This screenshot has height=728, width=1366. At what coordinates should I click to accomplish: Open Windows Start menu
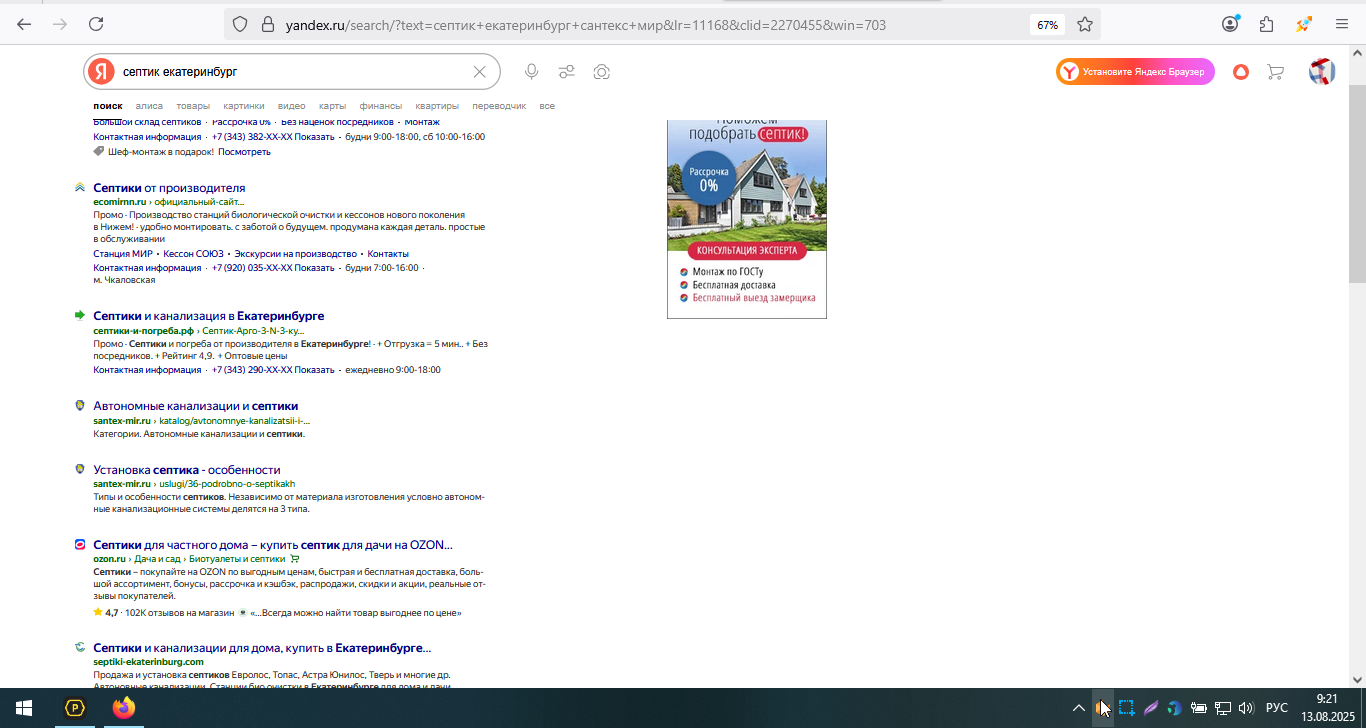(x=24, y=708)
